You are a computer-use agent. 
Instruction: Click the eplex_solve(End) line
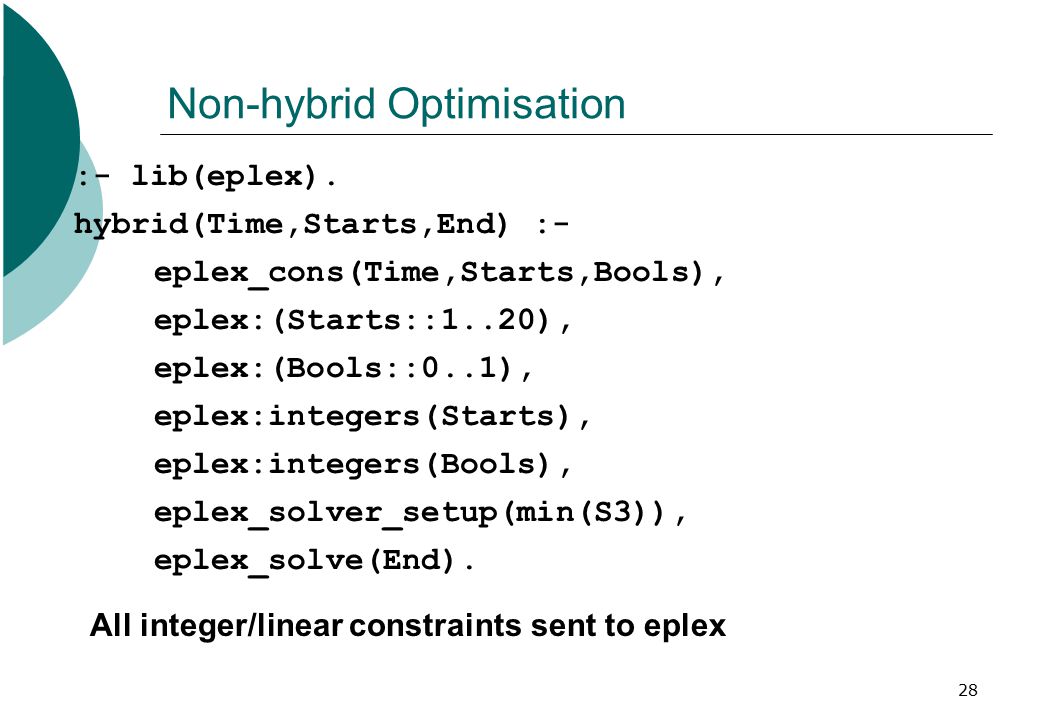314,561
